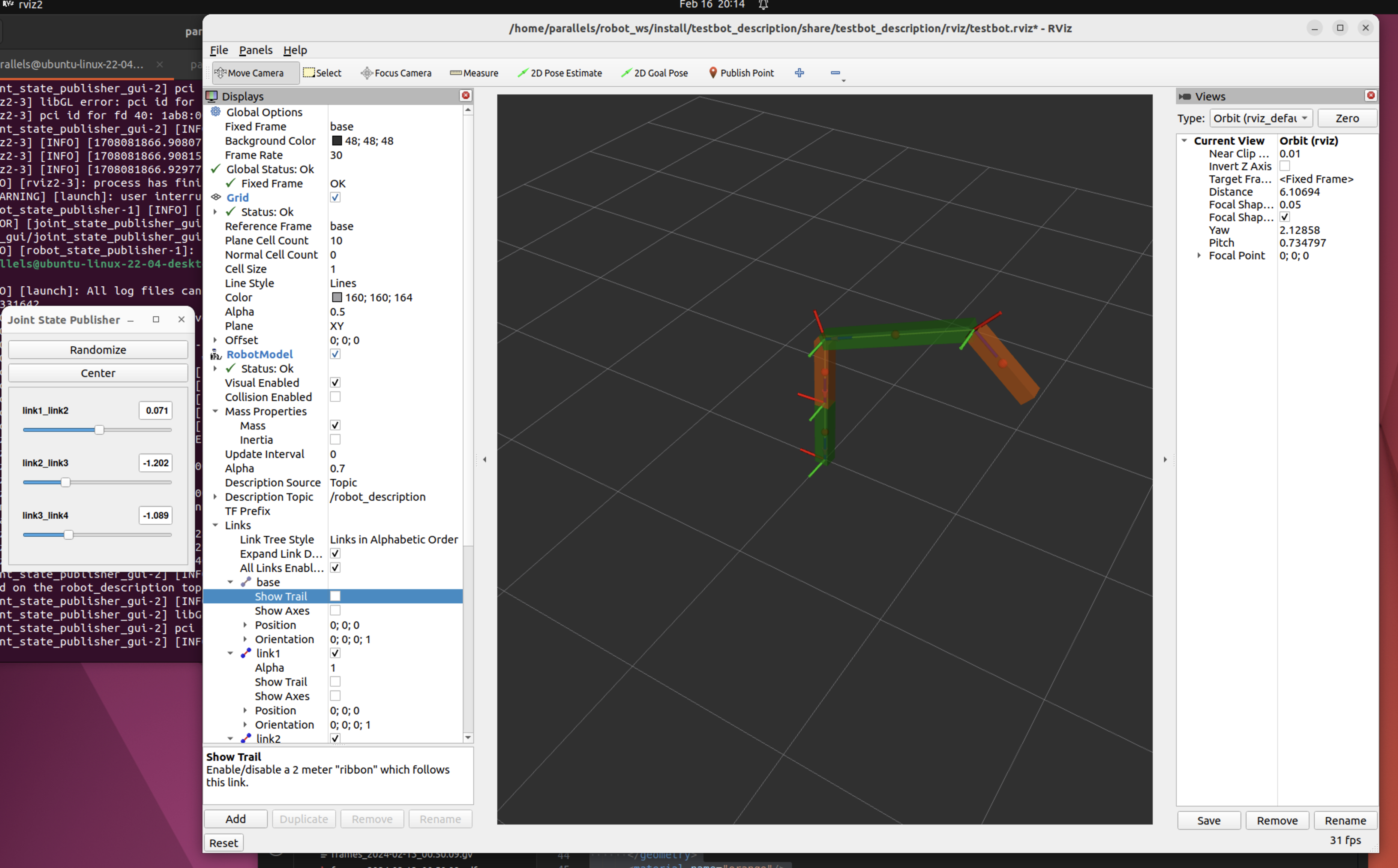The height and width of the screenshot is (868, 1398).
Task: Click the Publish Point tool
Action: pyautogui.click(x=741, y=73)
